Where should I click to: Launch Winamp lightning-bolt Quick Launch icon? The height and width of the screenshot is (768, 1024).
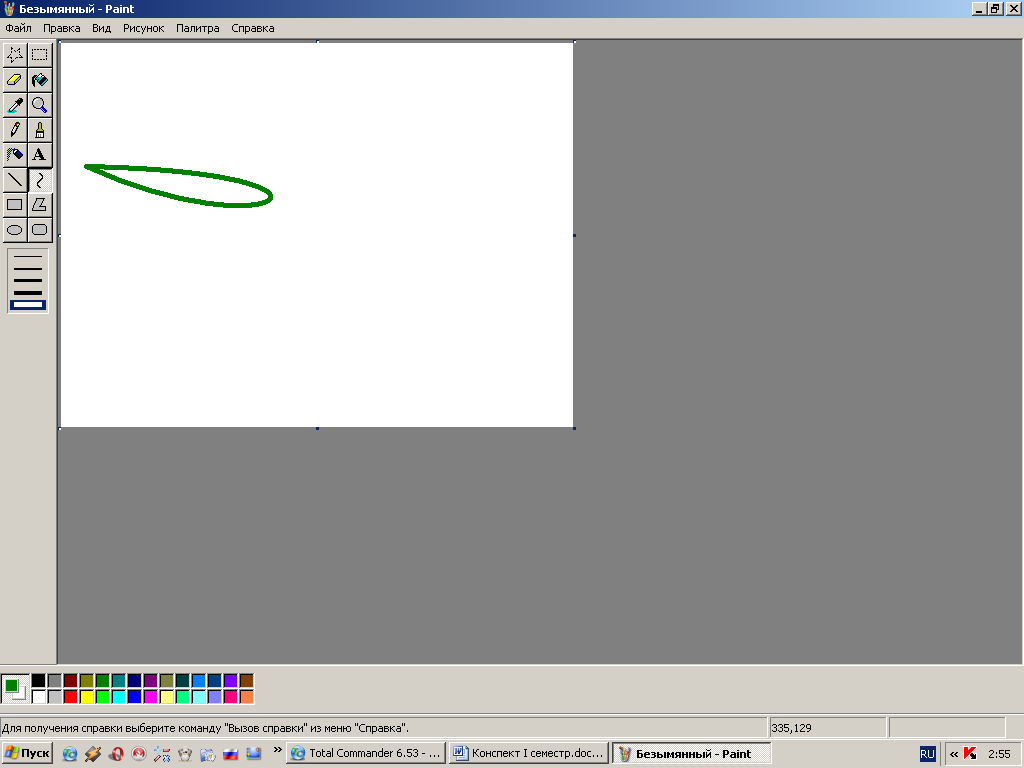[x=93, y=754]
